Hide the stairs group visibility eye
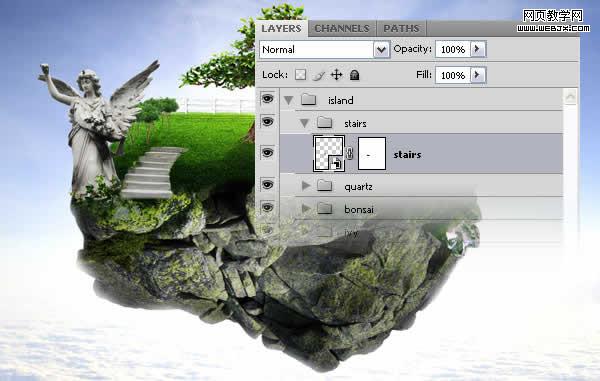The height and width of the screenshot is (381, 600). [x=267, y=122]
